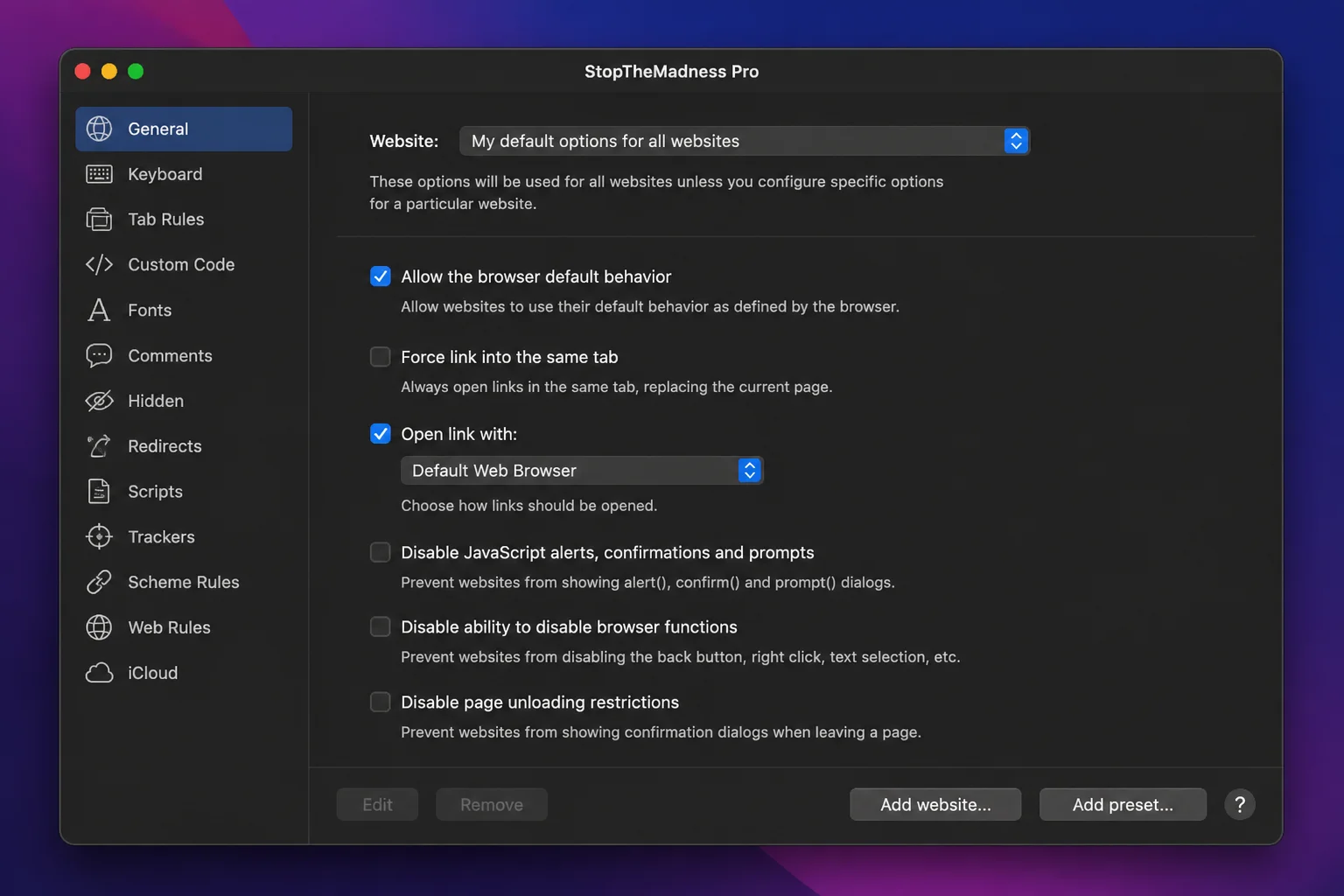This screenshot has width=1344, height=896.
Task: Click the Trackers crosshair icon
Action: (x=99, y=536)
